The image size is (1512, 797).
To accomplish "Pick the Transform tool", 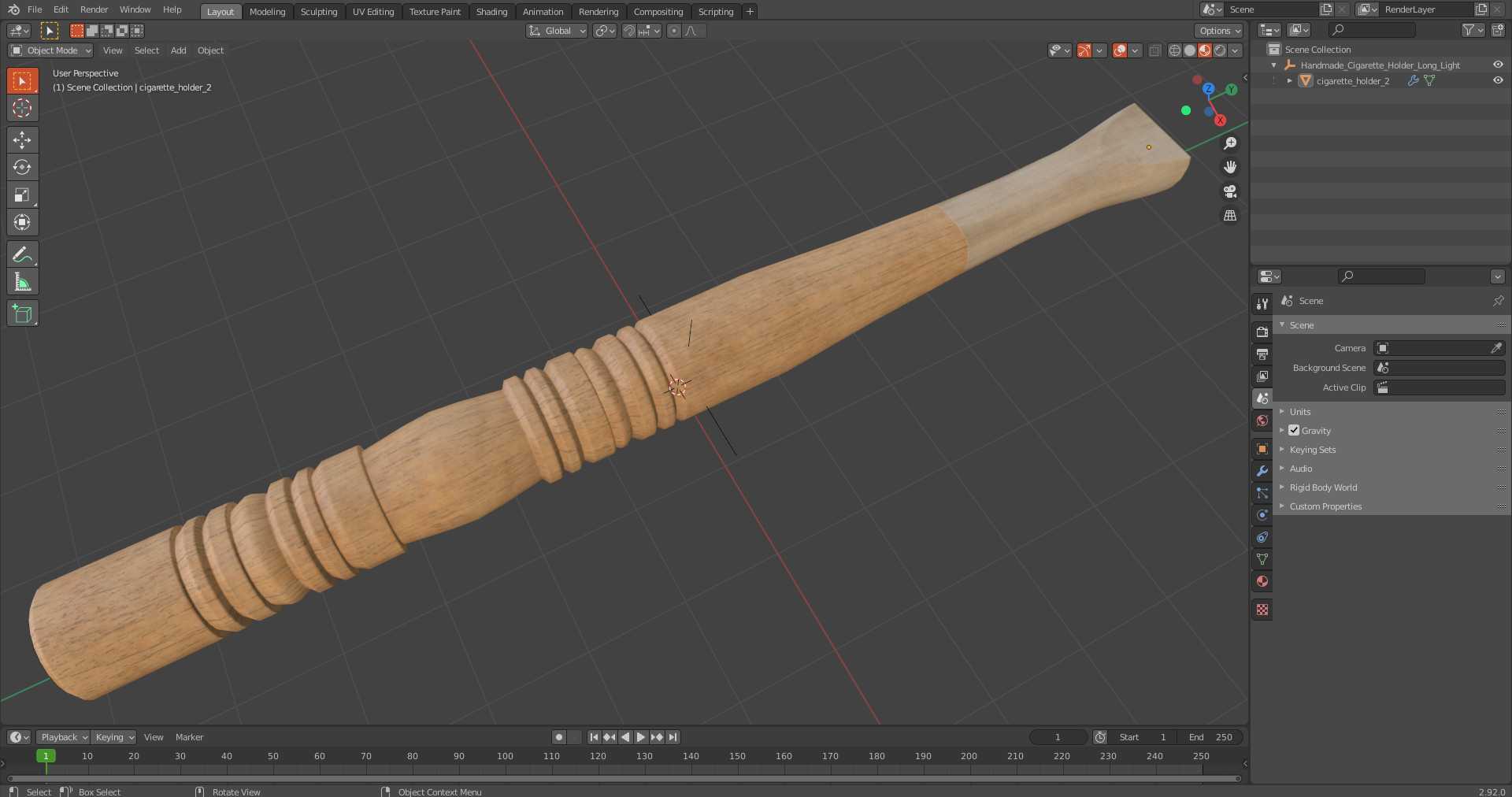I will pos(22,222).
